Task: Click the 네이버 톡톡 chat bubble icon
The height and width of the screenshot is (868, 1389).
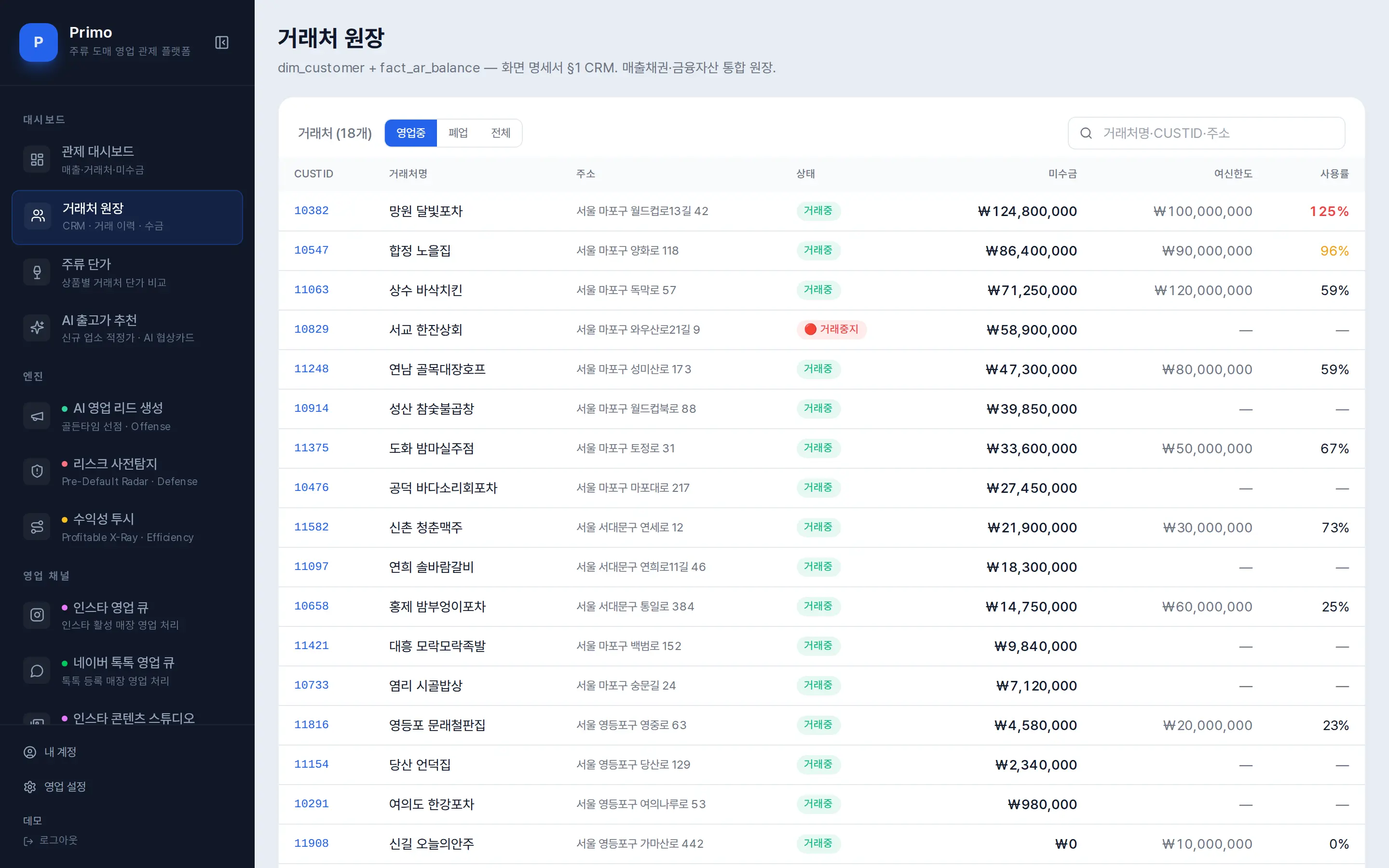Action: click(x=37, y=670)
